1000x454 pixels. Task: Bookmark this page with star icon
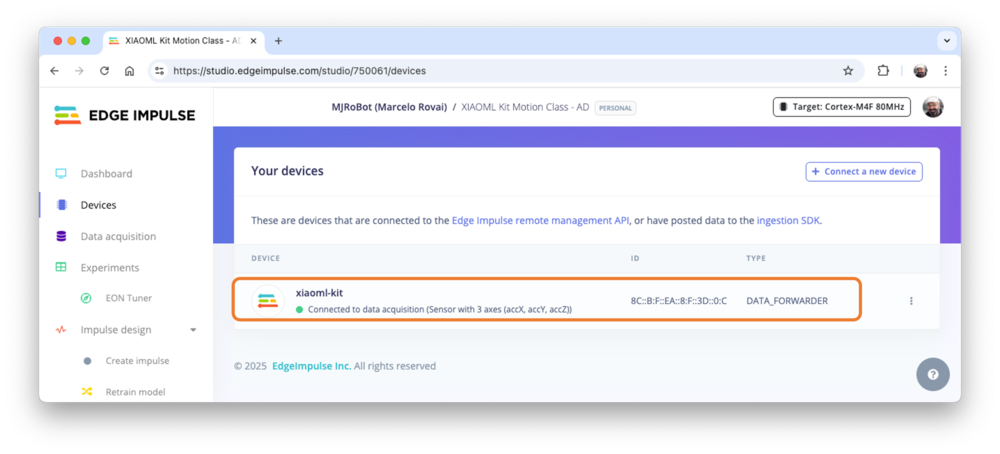pyautogui.click(x=848, y=71)
